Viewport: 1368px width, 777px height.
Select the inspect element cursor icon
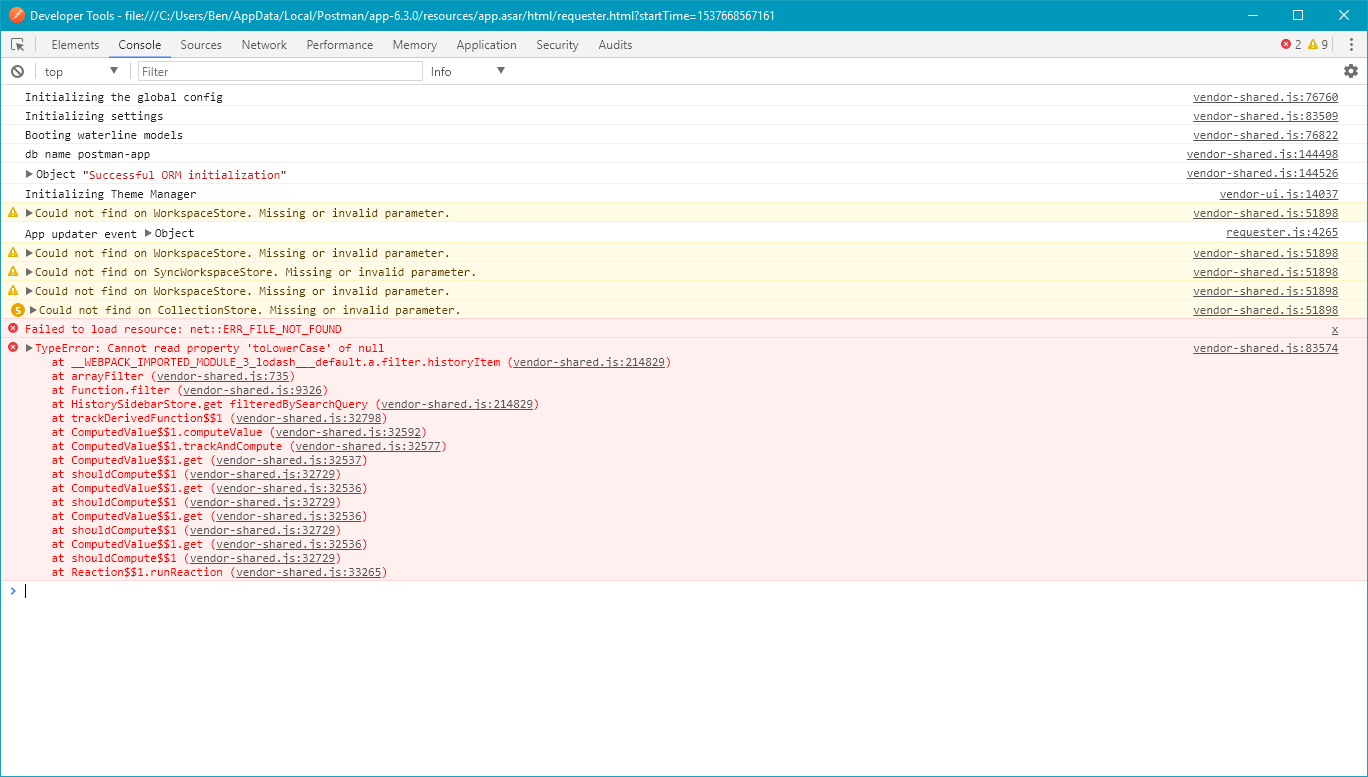point(17,44)
